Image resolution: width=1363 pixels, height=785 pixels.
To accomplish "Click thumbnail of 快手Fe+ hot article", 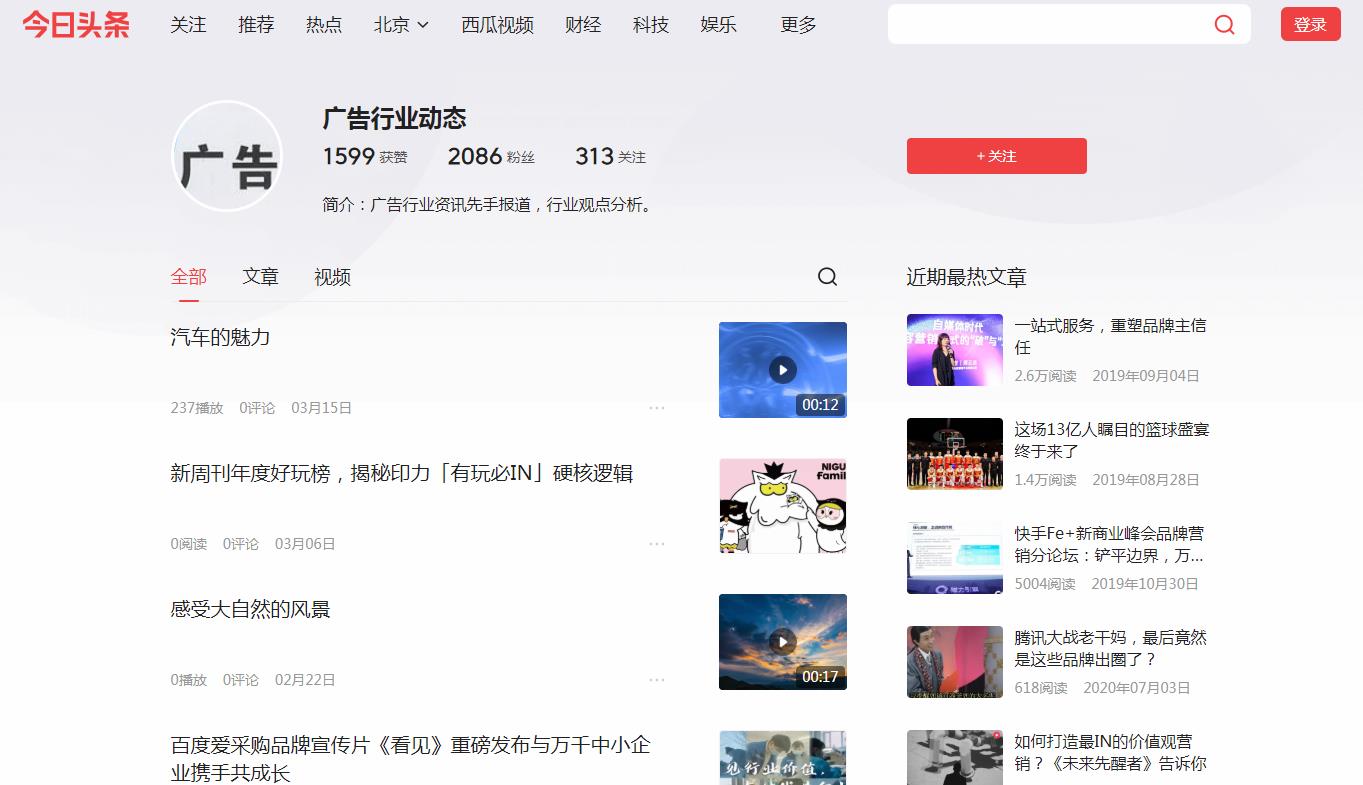I will click(x=955, y=558).
